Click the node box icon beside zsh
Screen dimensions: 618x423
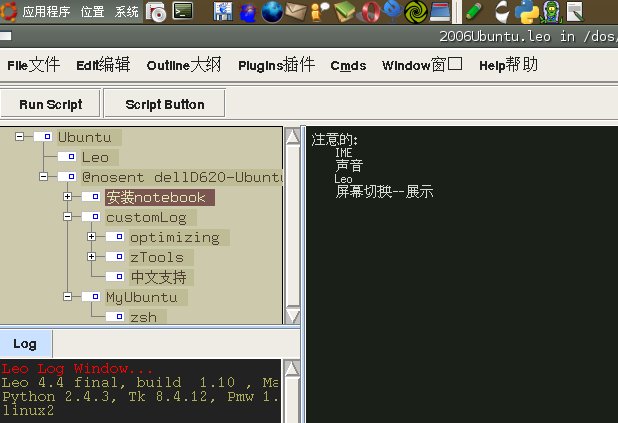pyautogui.click(x=115, y=317)
